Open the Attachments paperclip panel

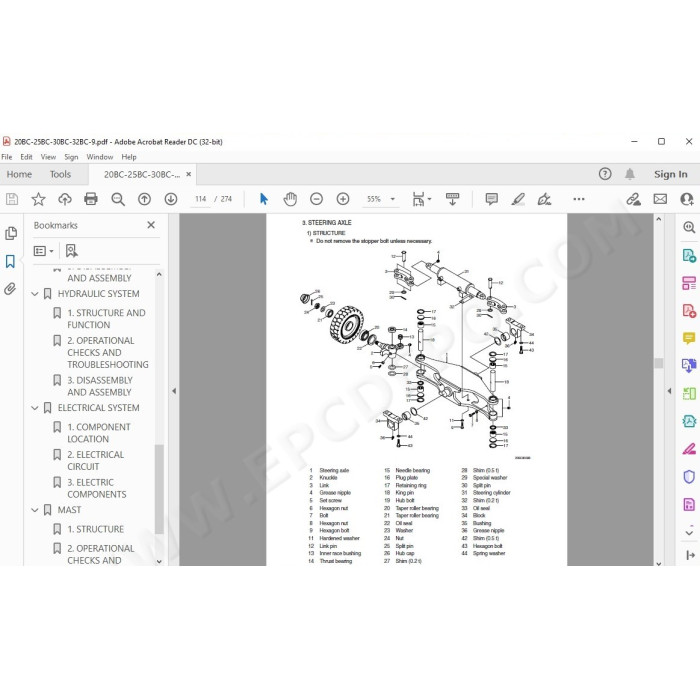10,289
